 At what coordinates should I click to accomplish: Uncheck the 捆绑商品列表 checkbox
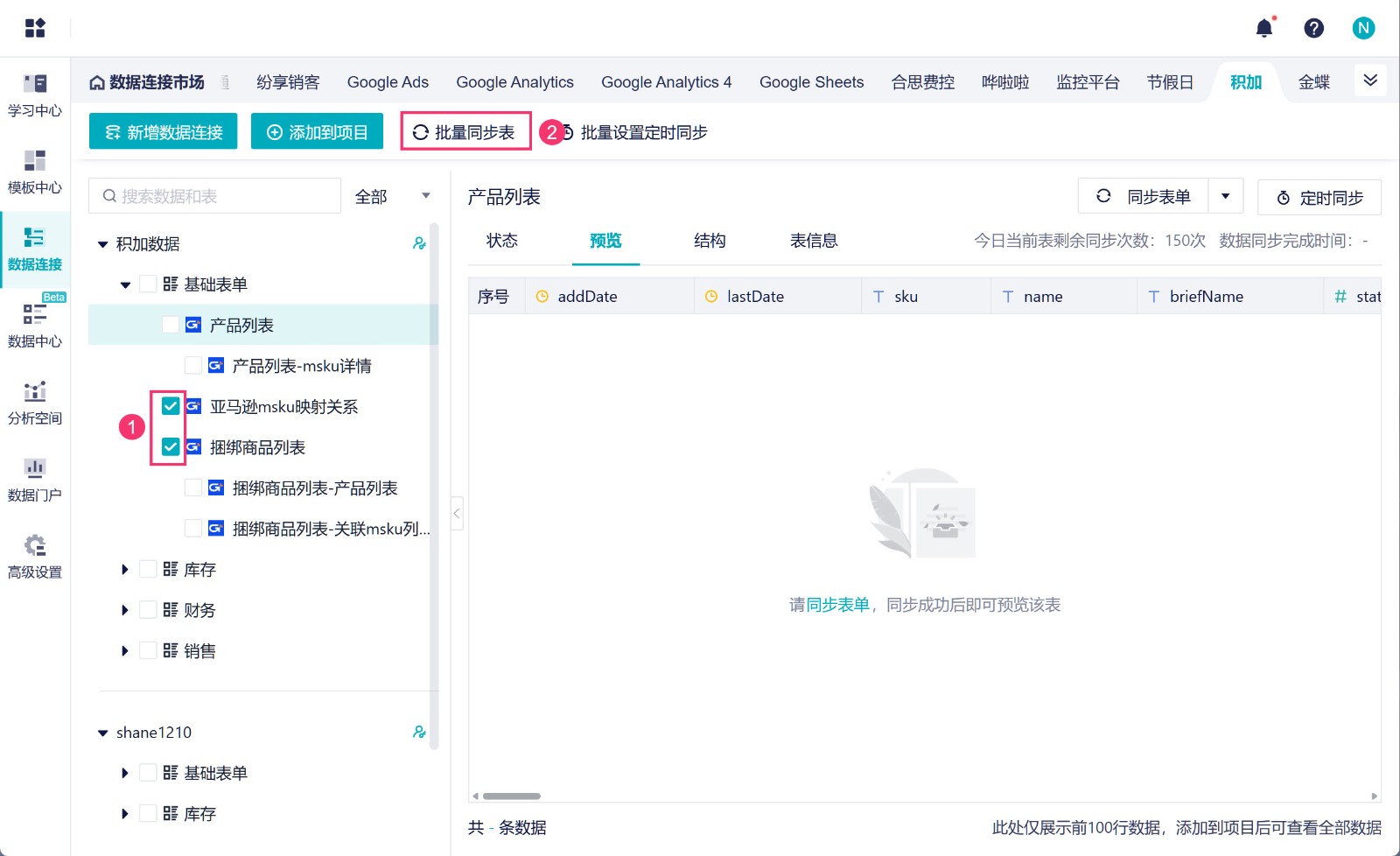171,447
